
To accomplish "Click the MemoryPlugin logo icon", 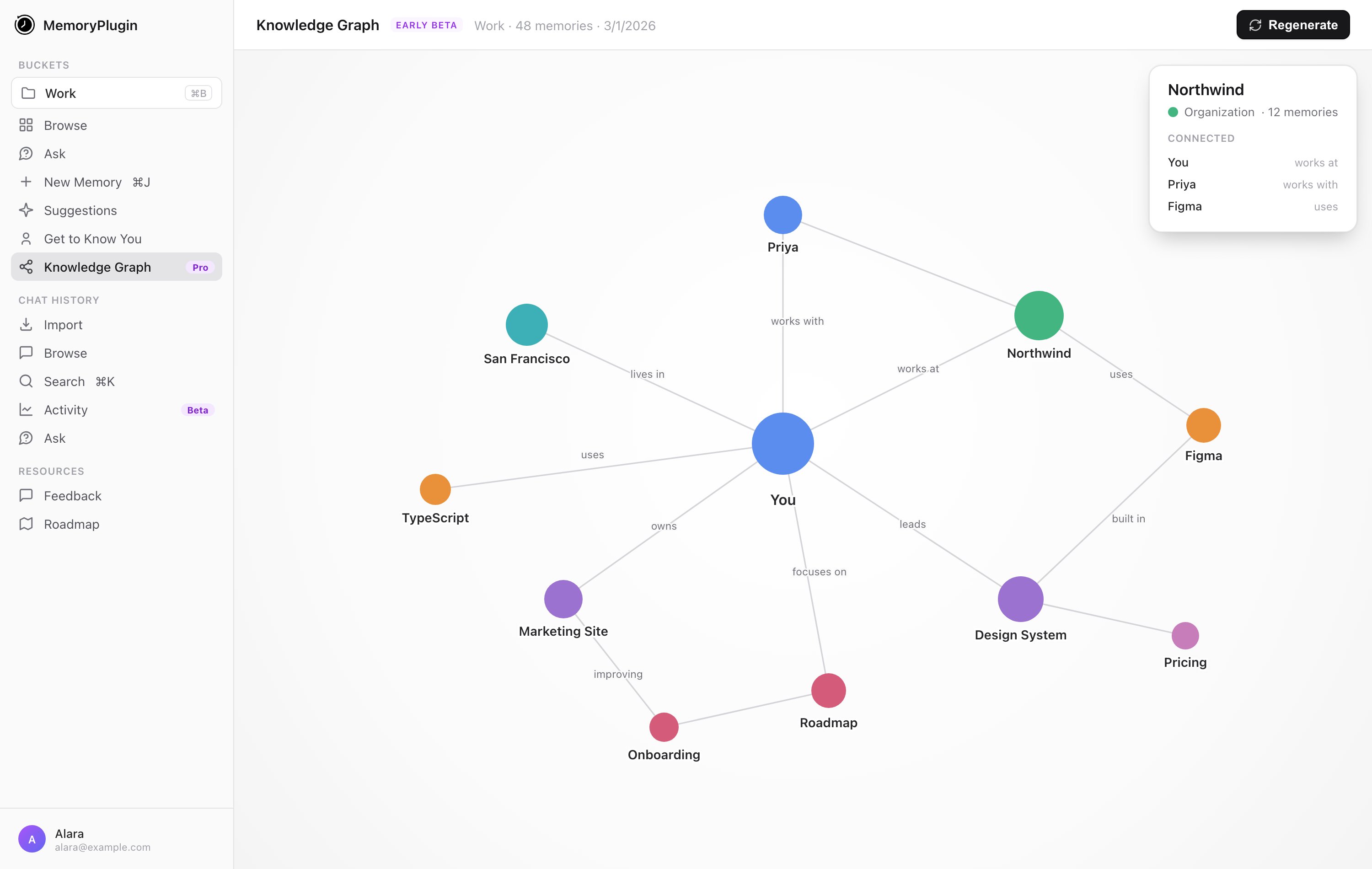I will pyautogui.click(x=25, y=25).
